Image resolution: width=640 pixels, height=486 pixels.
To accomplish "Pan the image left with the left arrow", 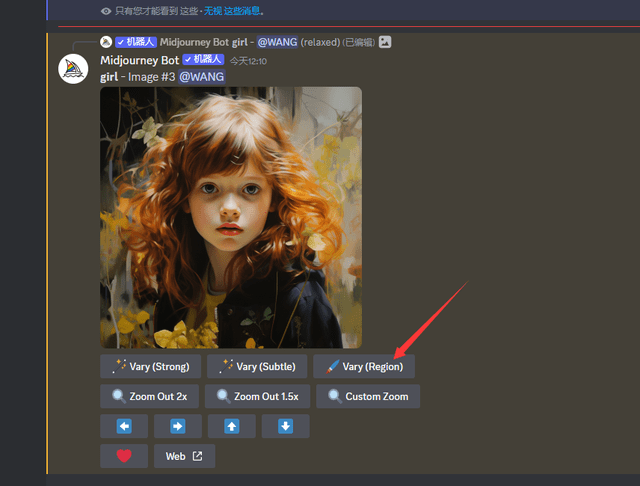I will [x=124, y=426].
